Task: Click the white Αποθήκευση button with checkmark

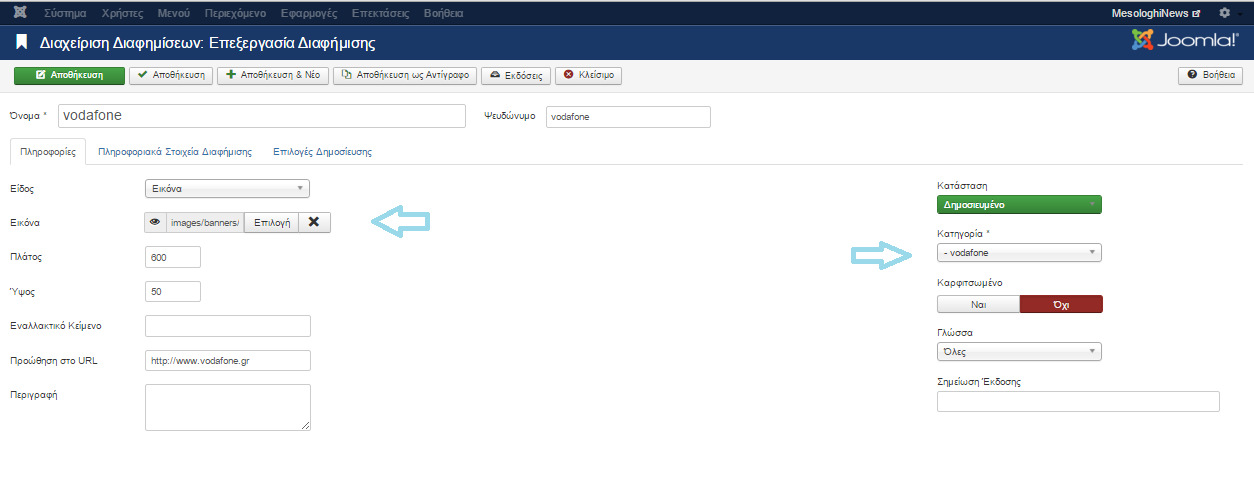Action: click(x=171, y=75)
